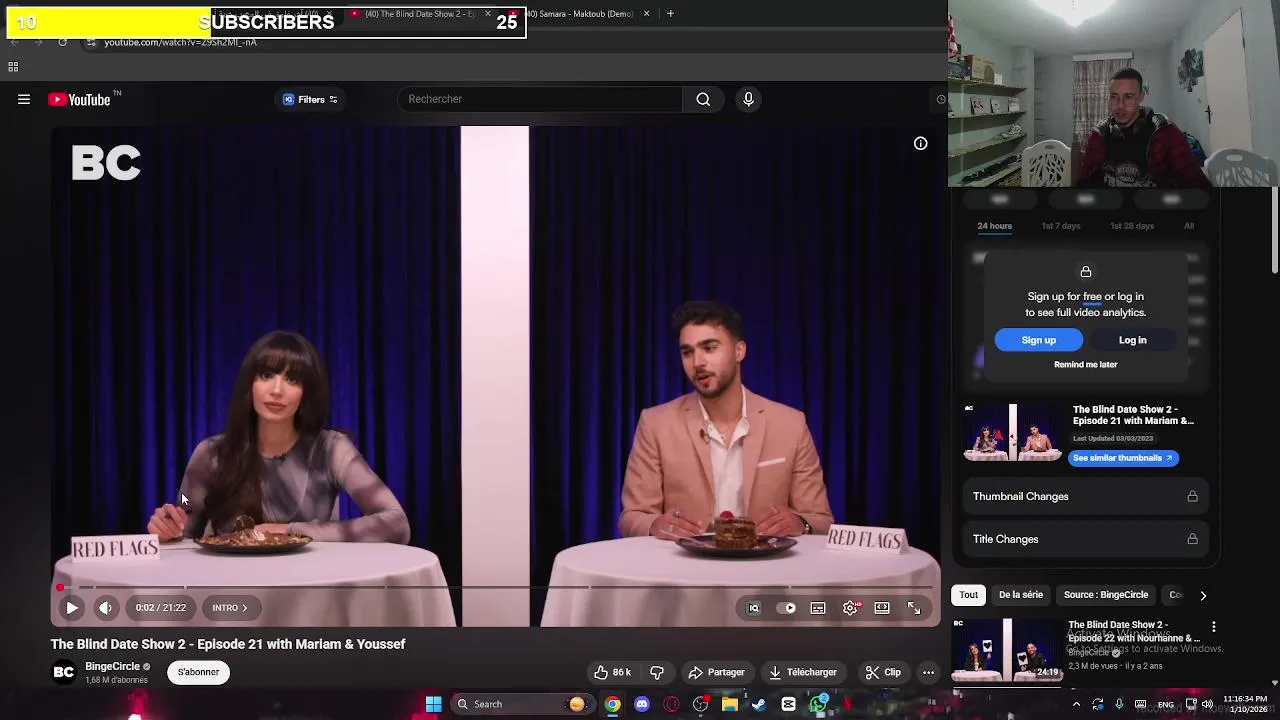Select the Tout filter chip
This screenshot has height=720, width=1280.
coord(969,595)
